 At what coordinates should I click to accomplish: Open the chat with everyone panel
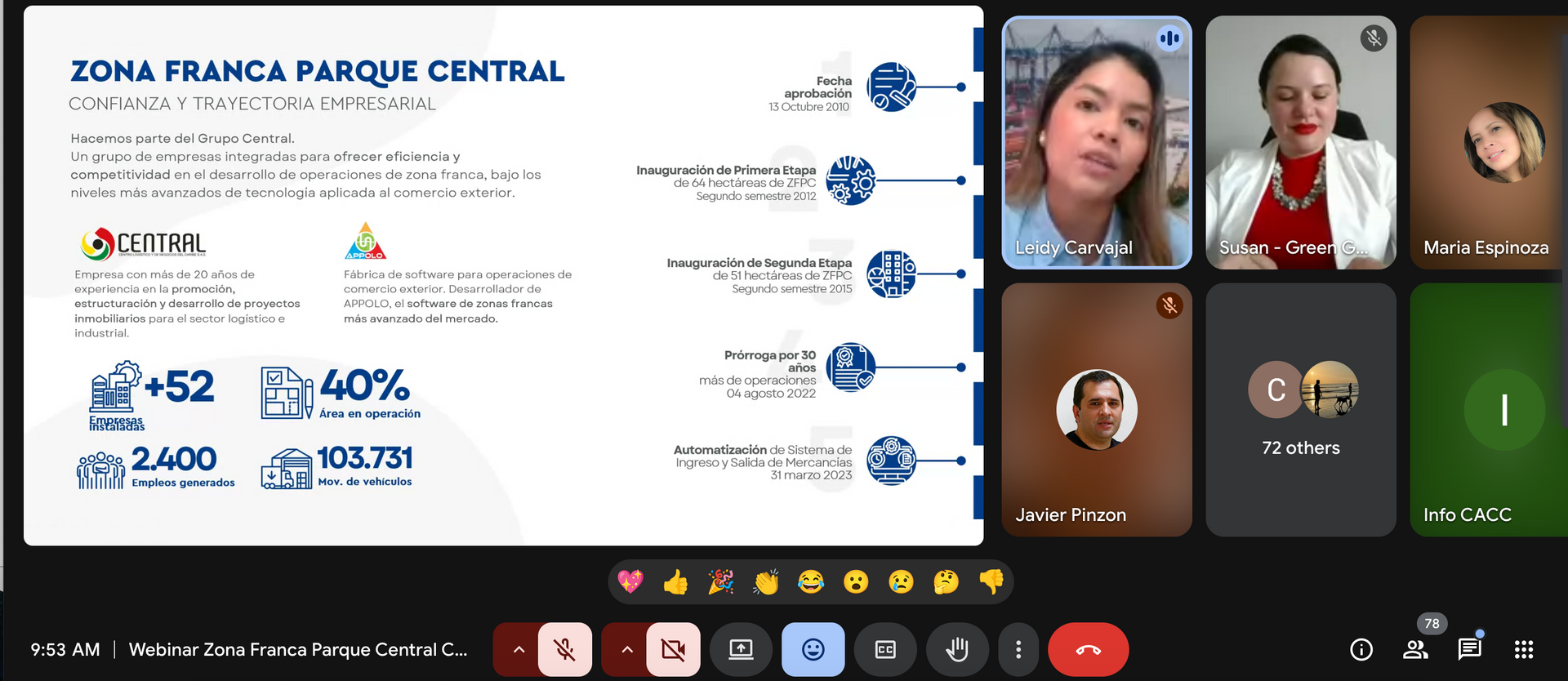pyautogui.click(x=1469, y=650)
